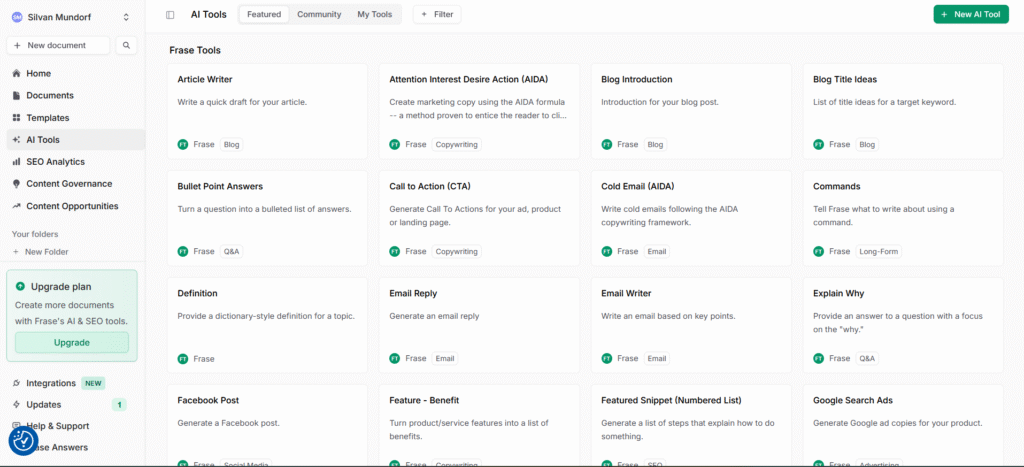
Task: Open the Blog Introduction tool
Action: click(691, 111)
